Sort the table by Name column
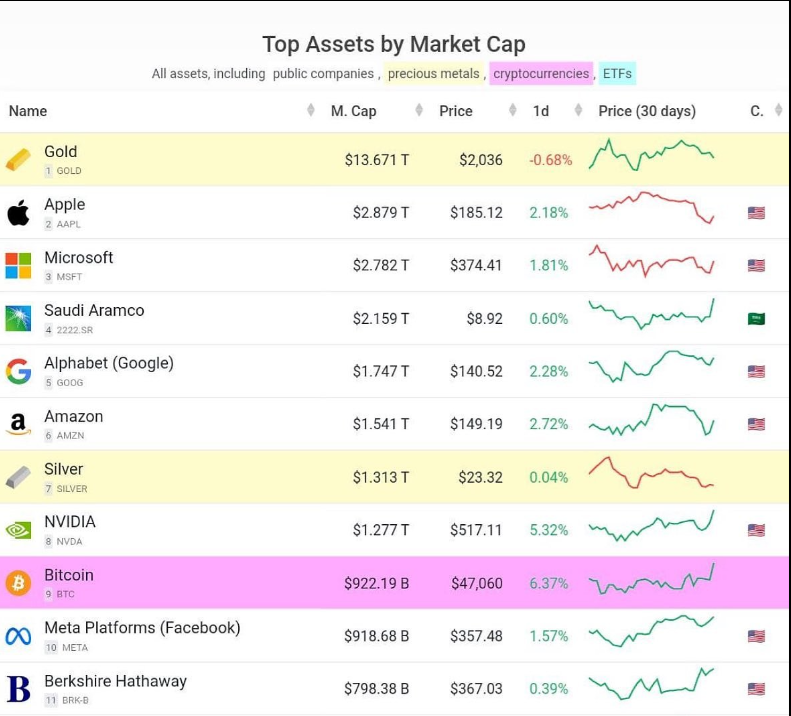 tap(28, 111)
